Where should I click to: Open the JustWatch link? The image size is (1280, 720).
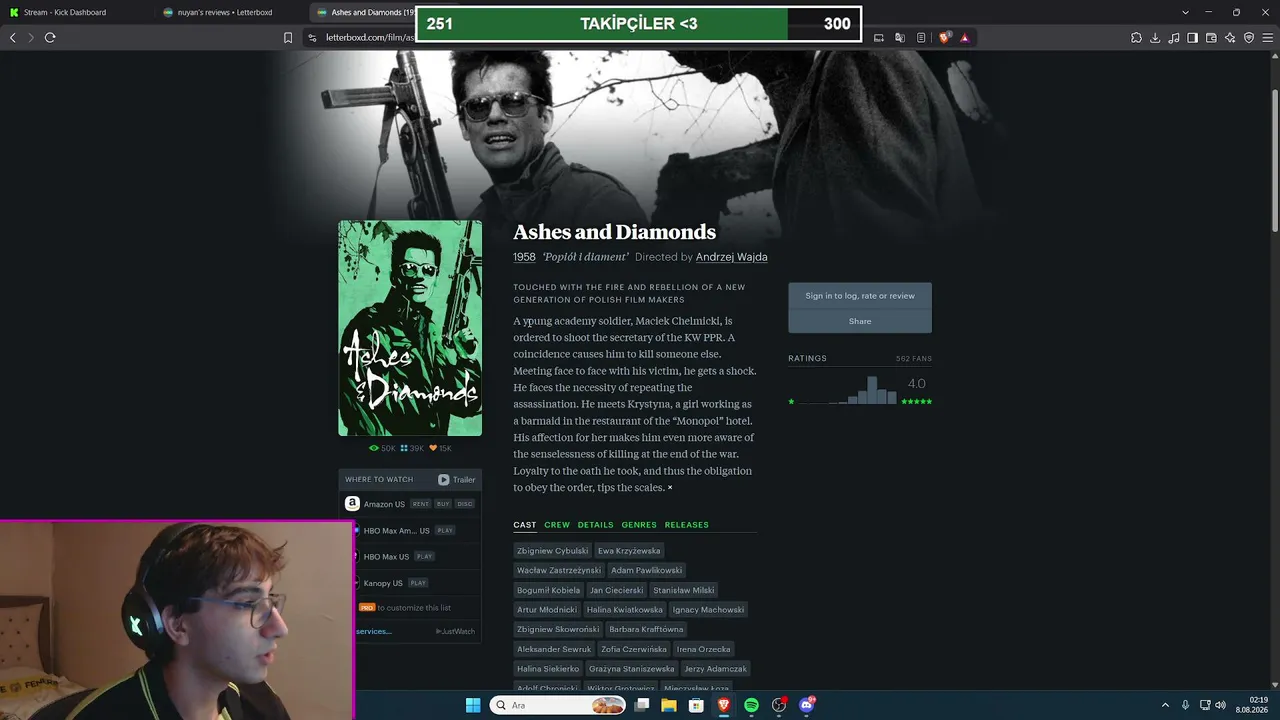click(x=455, y=631)
